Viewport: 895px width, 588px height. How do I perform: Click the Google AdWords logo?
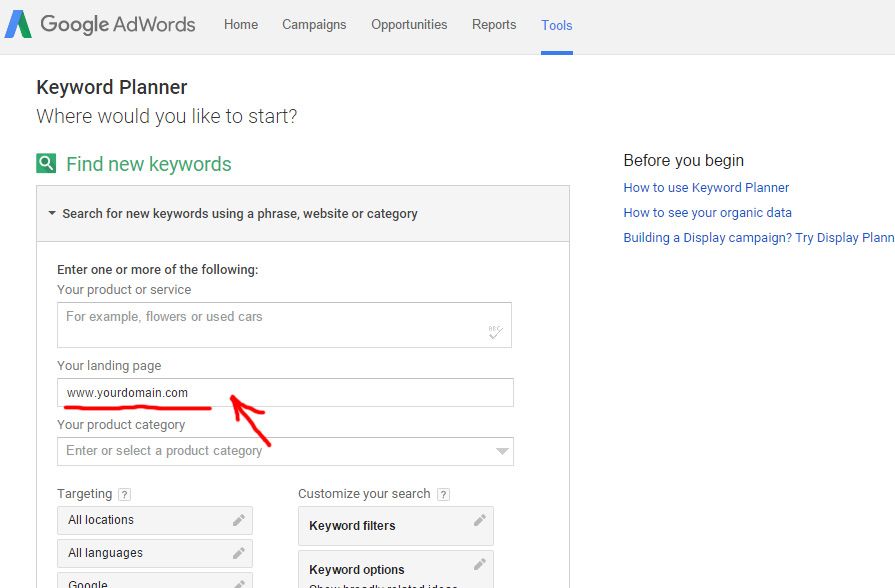pos(100,25)
